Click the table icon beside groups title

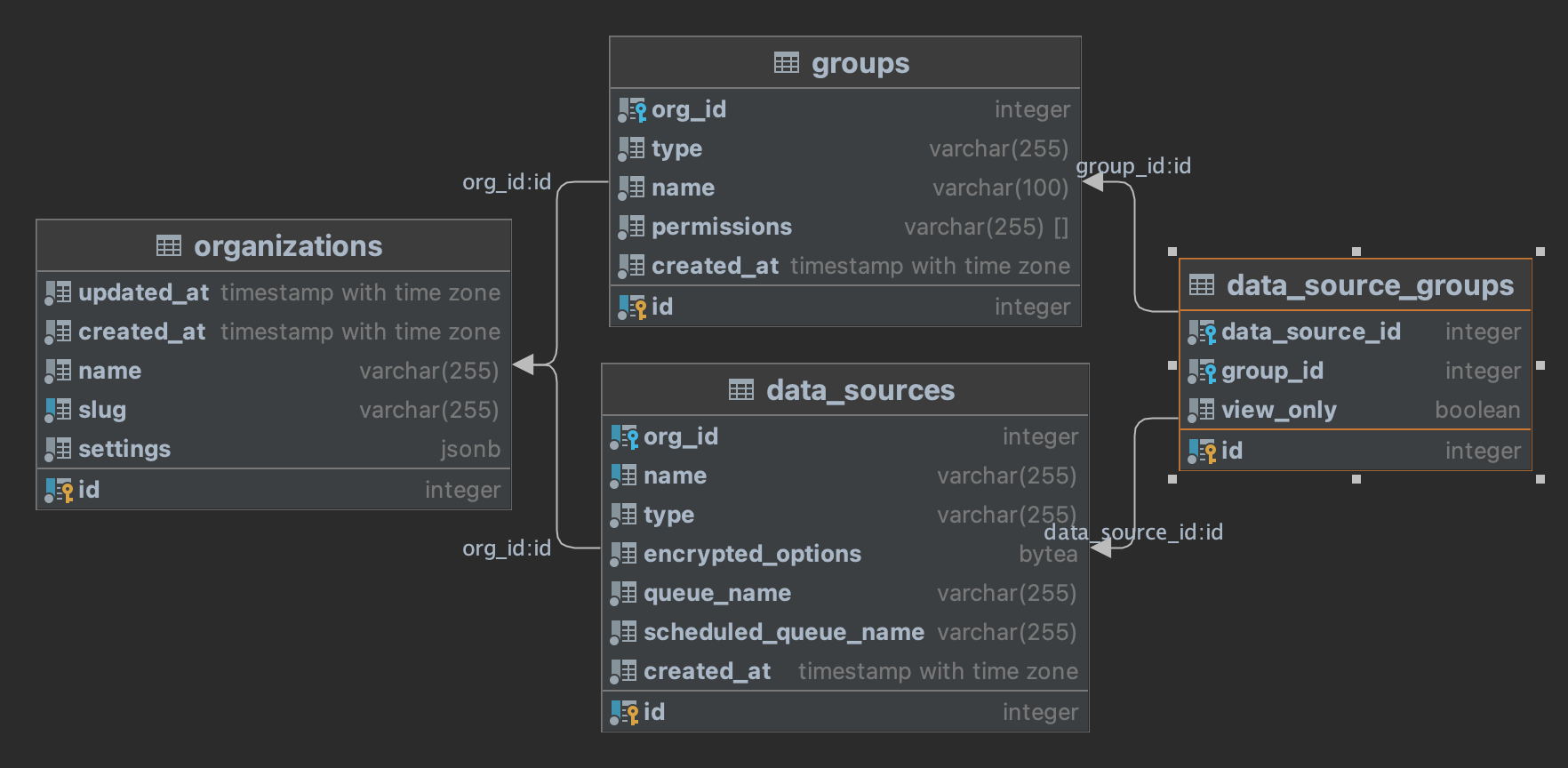(x=786, y=63)
